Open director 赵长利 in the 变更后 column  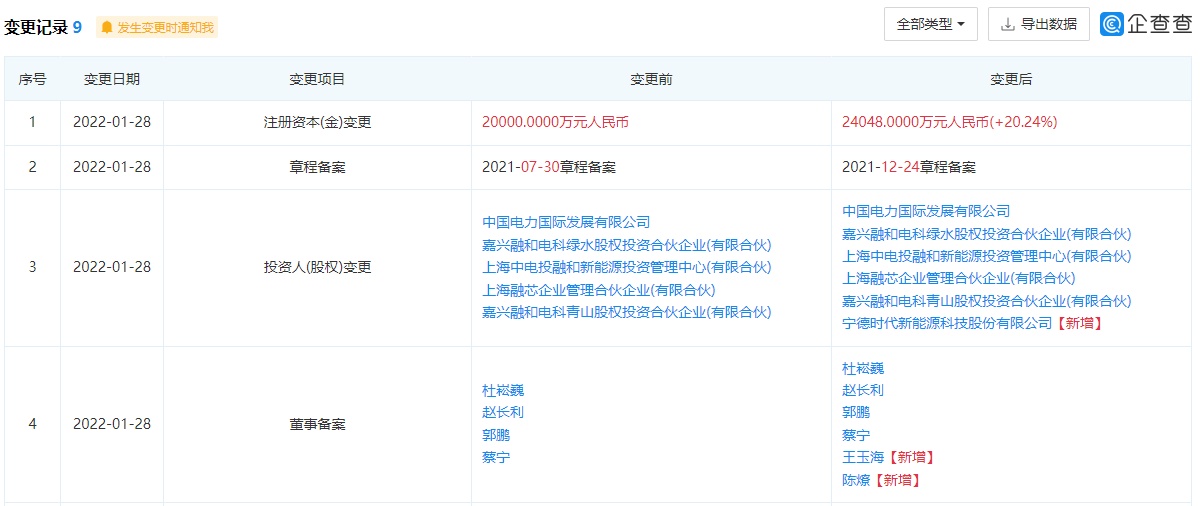click(x=863, y=390)
